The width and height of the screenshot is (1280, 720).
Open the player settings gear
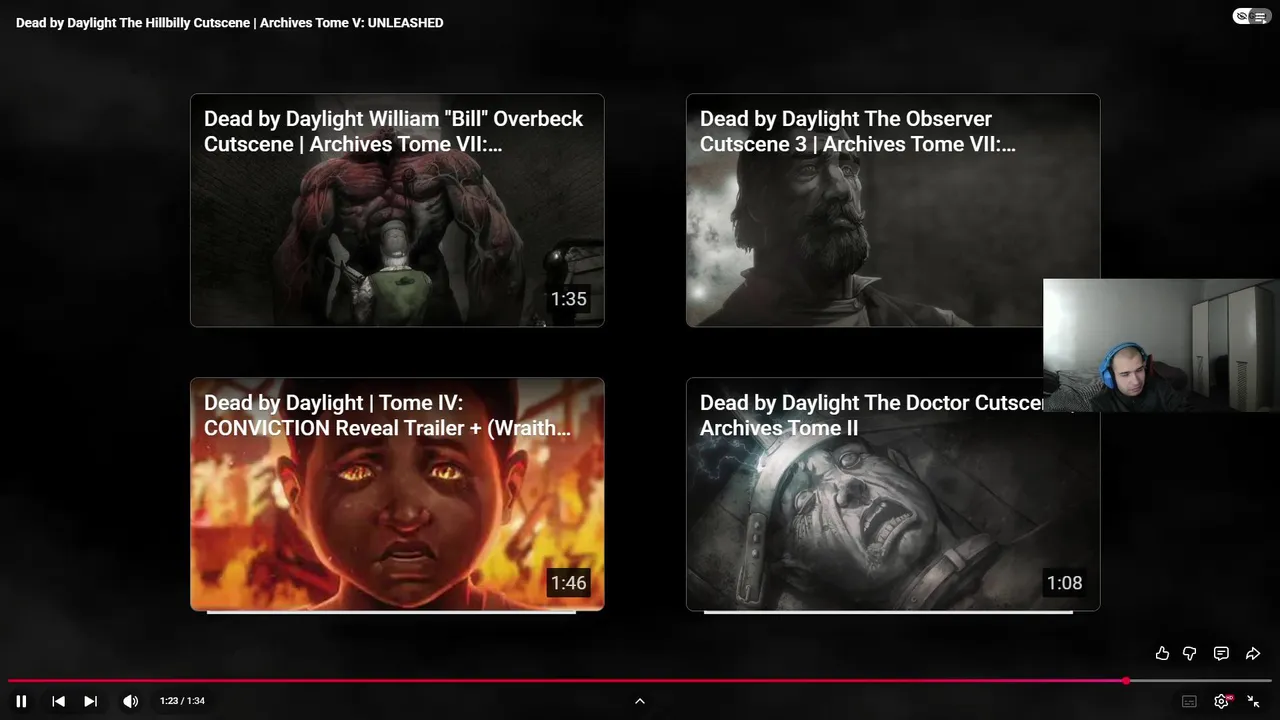(x=1221, y=701)
